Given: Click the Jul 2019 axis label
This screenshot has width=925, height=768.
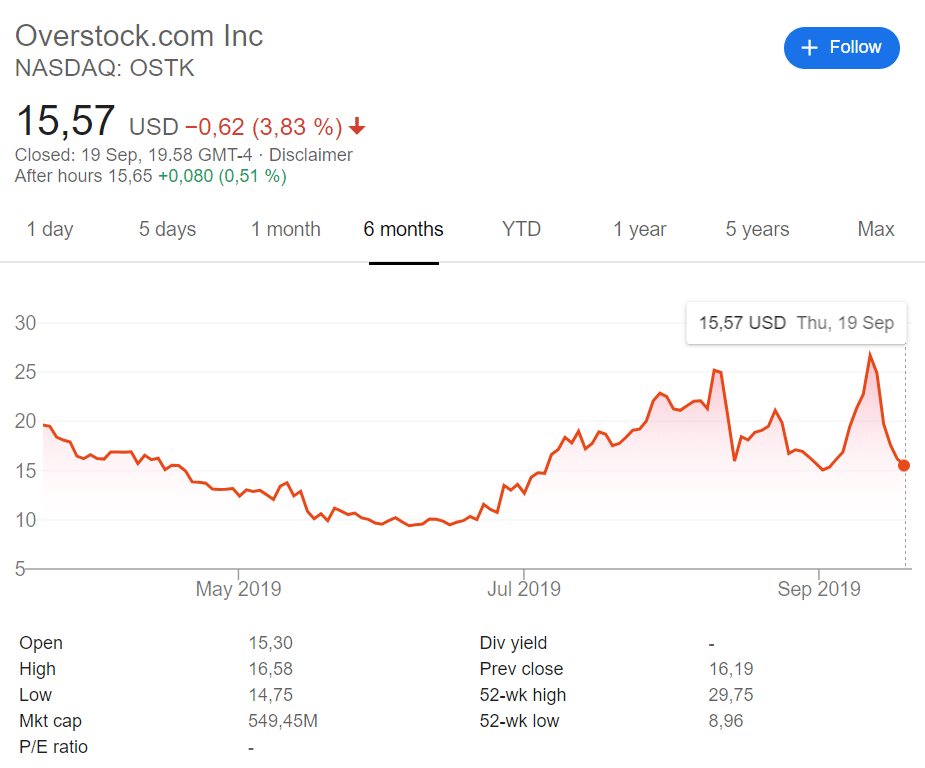Looking at the screenshot, I should pos(523,589).
